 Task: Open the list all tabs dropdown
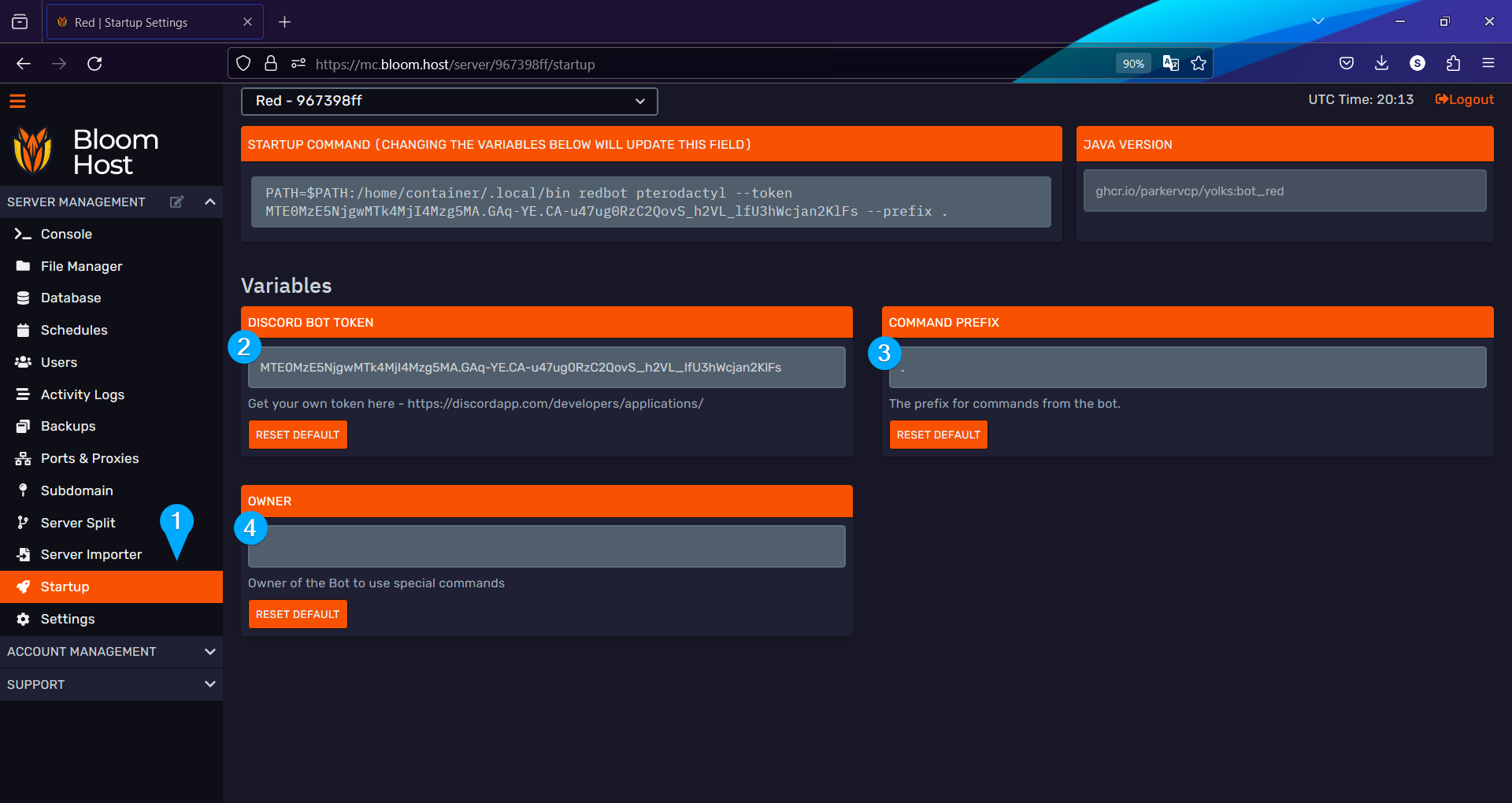(x=1318, y=21)
